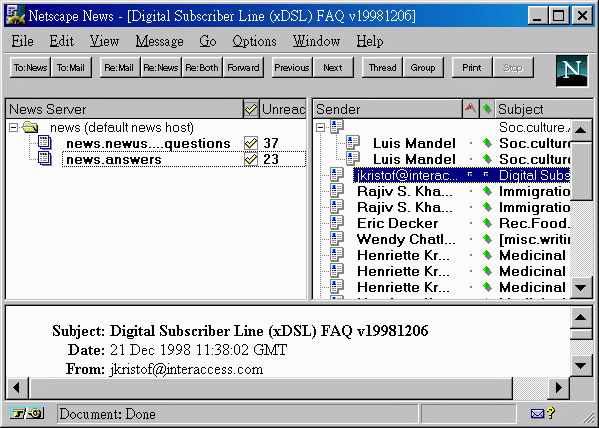Viewport: 599px width, 428px height.
Task: Click the To:Mail toolbar button
Action: click(x=71, y=68)
